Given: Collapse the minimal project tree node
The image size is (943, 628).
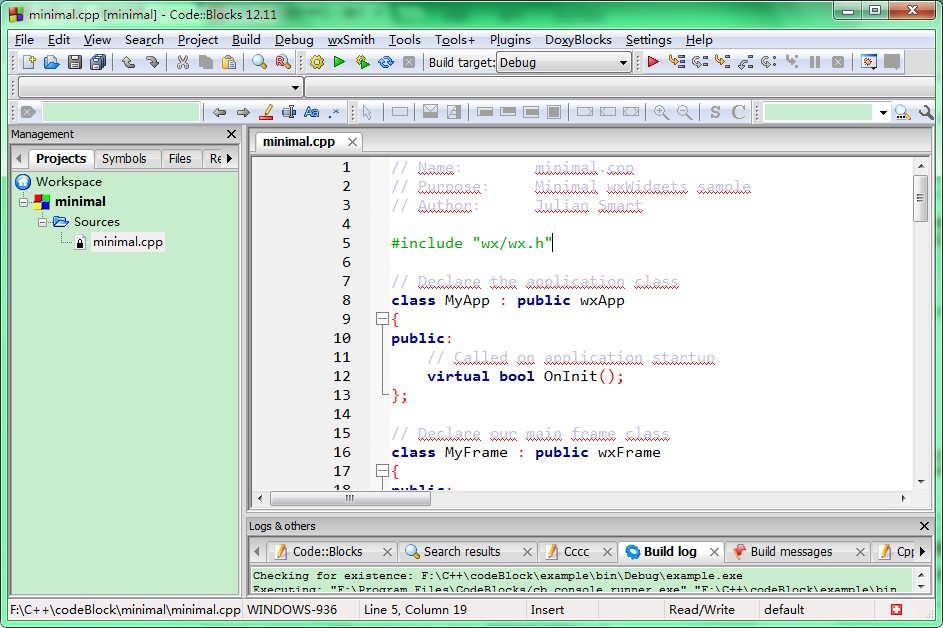Looking at the screenshot, I should (23, 202).
